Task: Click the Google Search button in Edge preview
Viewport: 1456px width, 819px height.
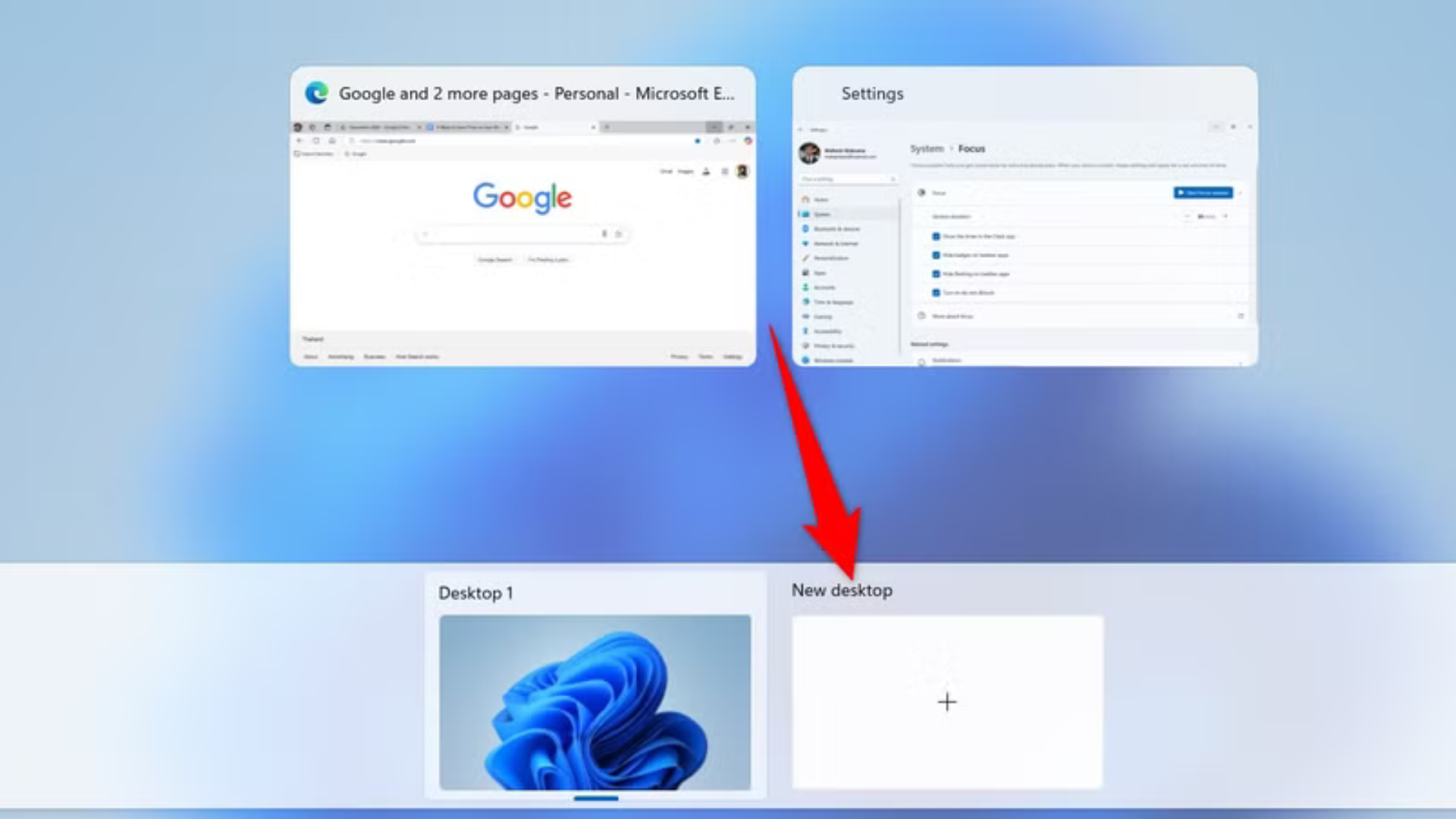Action: 494,259
